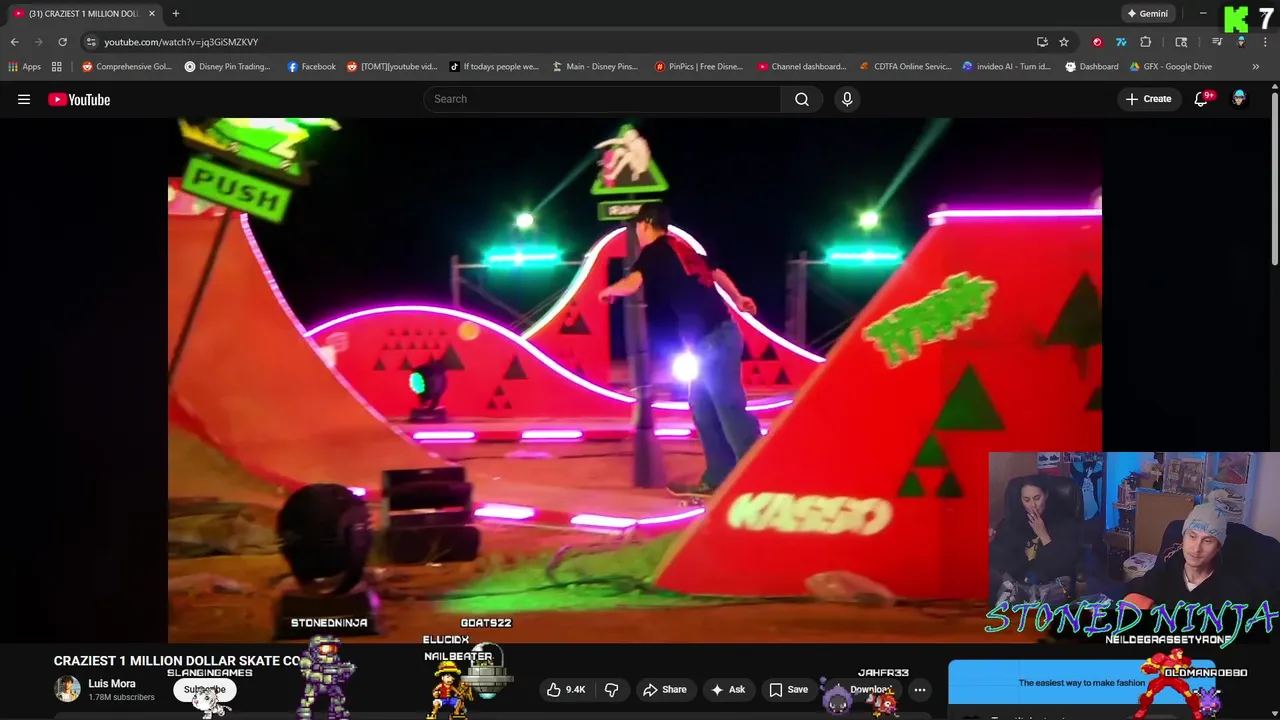Expand hidden bookmarks chevron
Viewport: 1280px width, 720px height.
(x=1256, y=67)
